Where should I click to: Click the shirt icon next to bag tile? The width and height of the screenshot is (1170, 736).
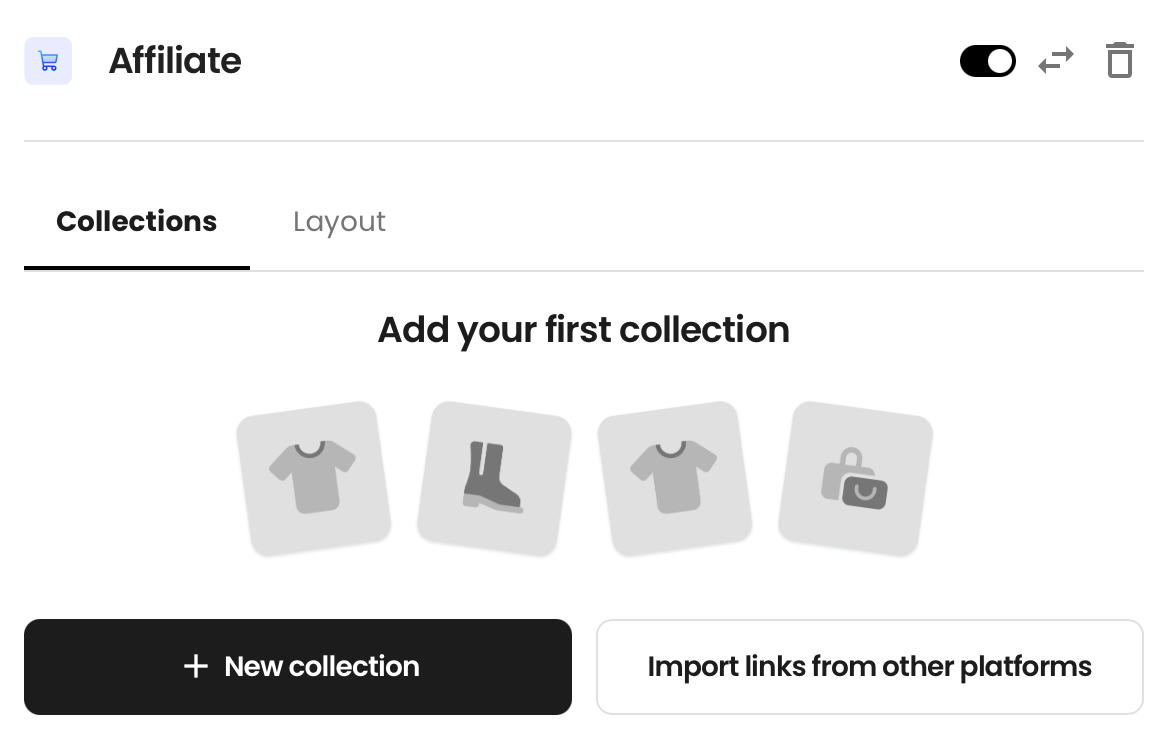pyautogui.click(x=674, y=476)
